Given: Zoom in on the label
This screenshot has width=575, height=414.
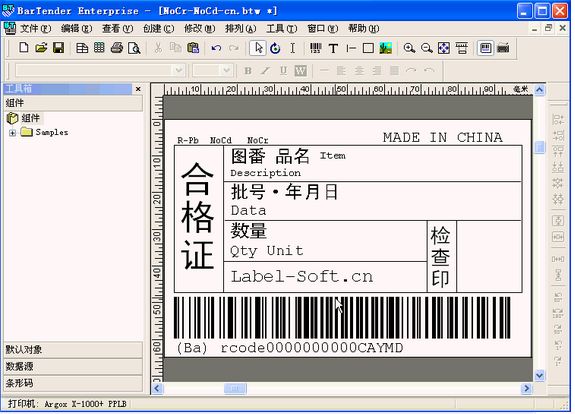Looking at the screenshot, I should pyautogui.click(x=409, y=48).
